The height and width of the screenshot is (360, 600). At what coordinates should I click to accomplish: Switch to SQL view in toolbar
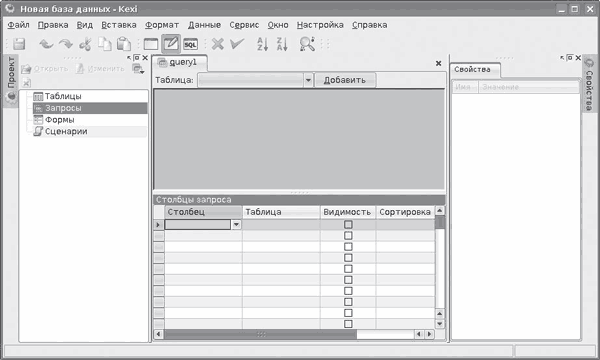click(191, 44)
